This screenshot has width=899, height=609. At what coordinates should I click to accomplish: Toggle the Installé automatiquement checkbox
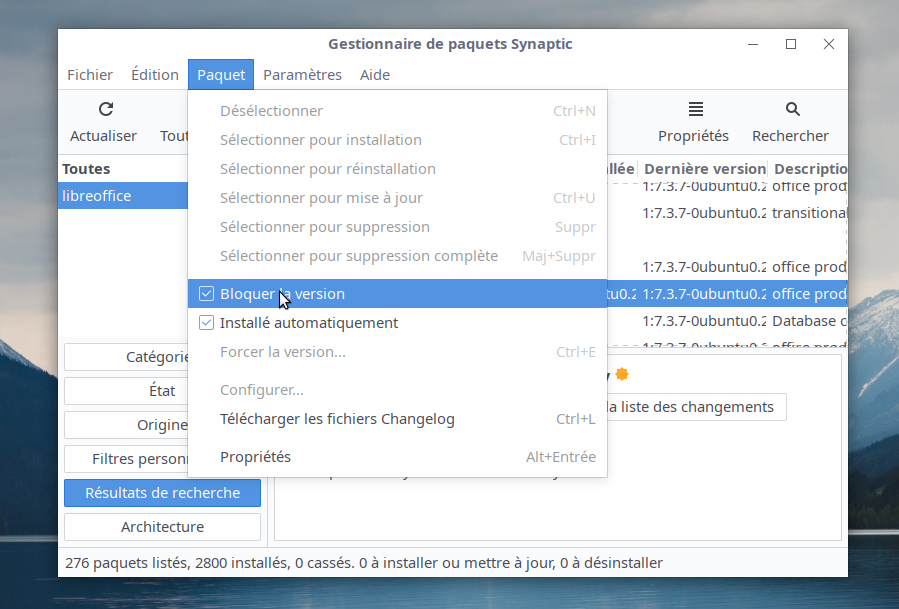point(207,323)
